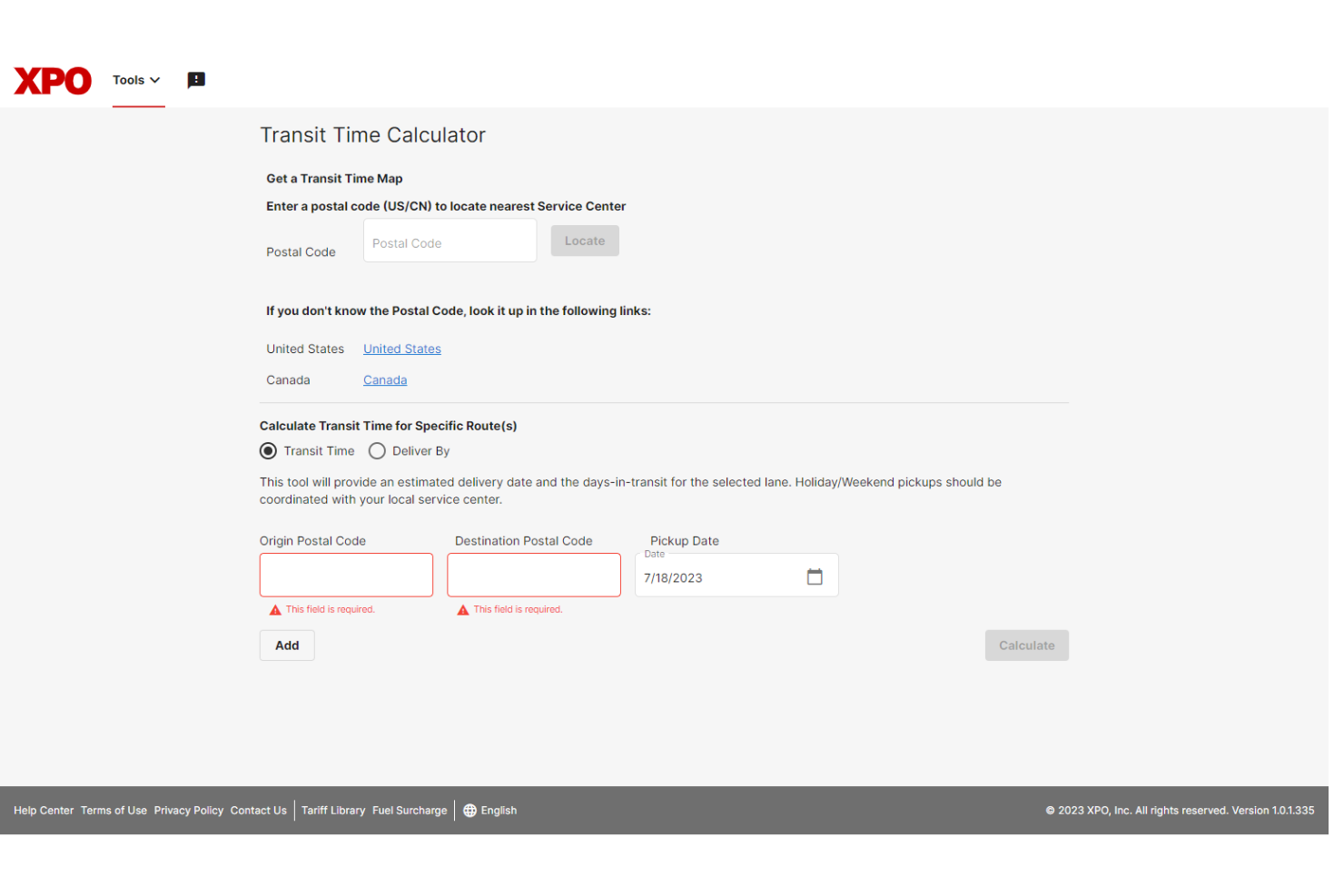This screenshot has width=1344, height=896.
Task: Click the warning icon under Origin Postal Code
Action: pyautogui.click(x=275, y=609)
